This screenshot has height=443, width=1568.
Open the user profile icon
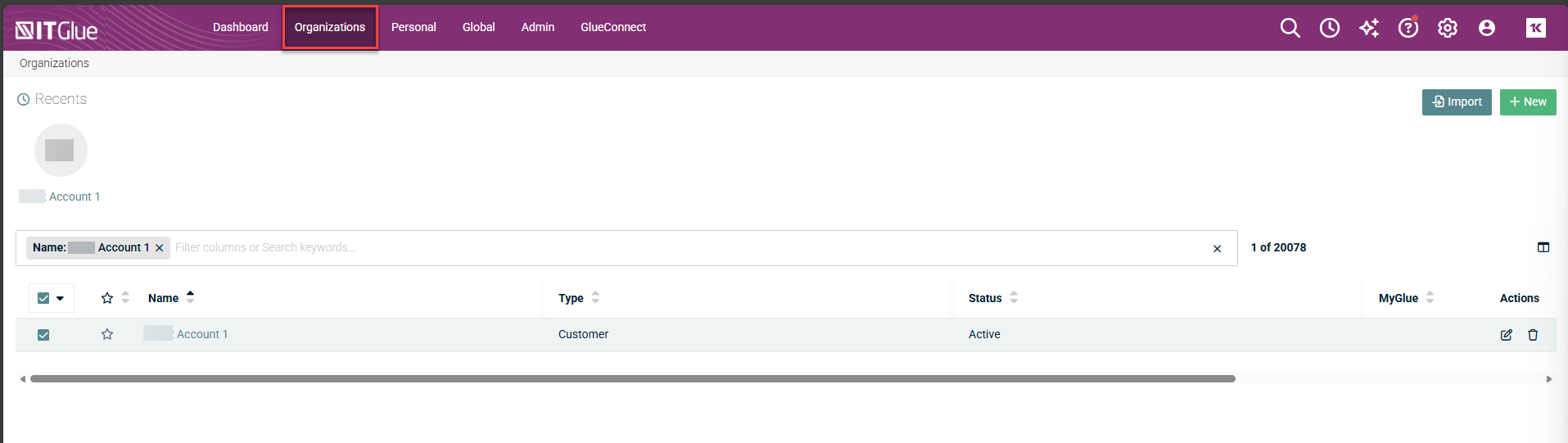pyautogui.click(x=1486, y=28)
